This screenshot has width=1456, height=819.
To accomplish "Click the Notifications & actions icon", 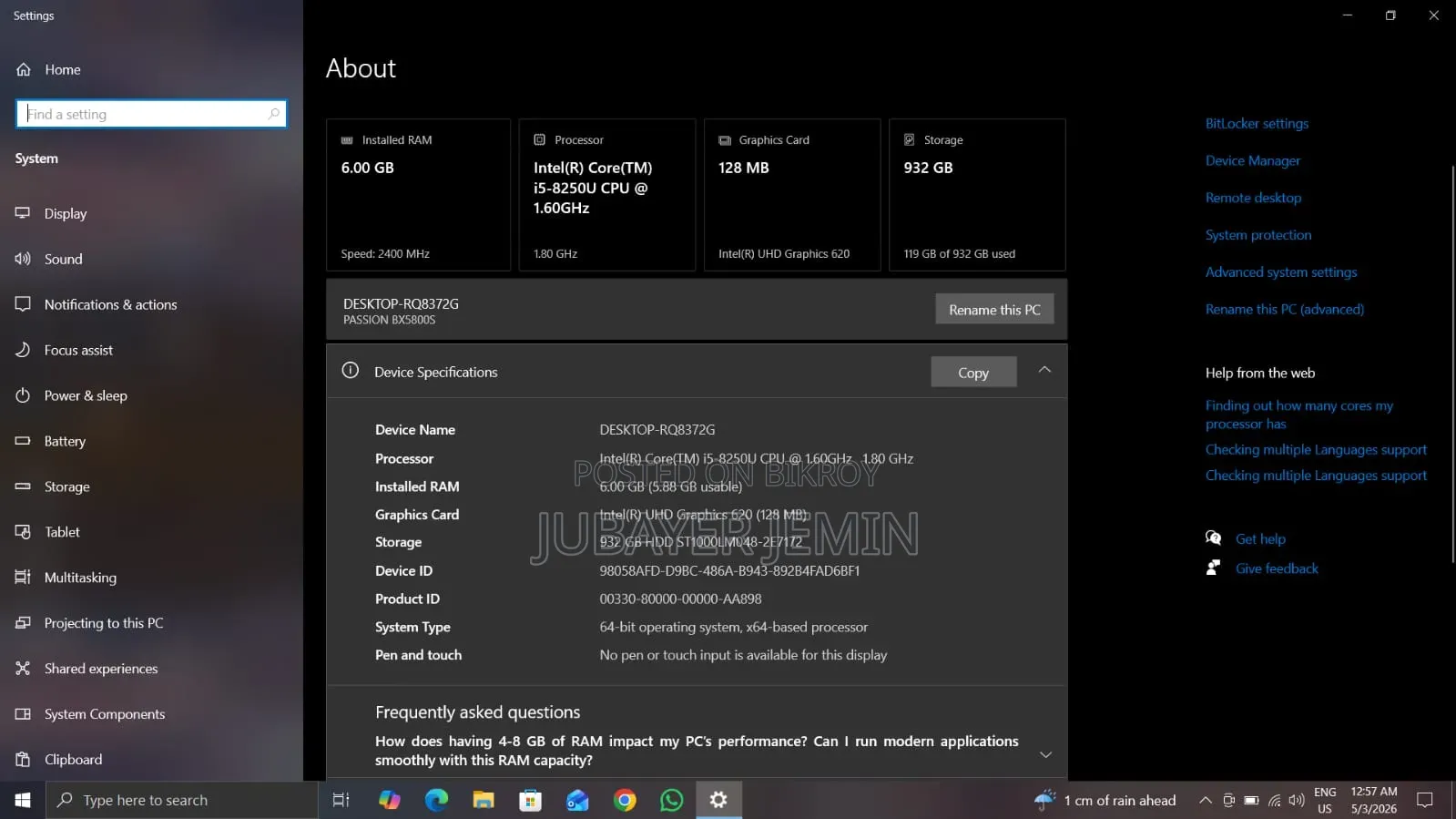I will click(x=23, y=304).
